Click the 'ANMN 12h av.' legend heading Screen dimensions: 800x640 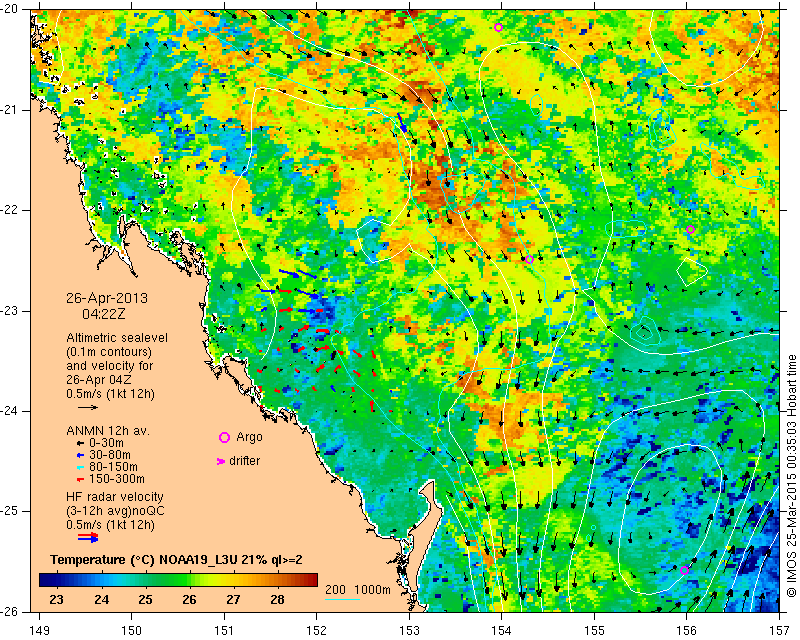(x=108, y=431)
